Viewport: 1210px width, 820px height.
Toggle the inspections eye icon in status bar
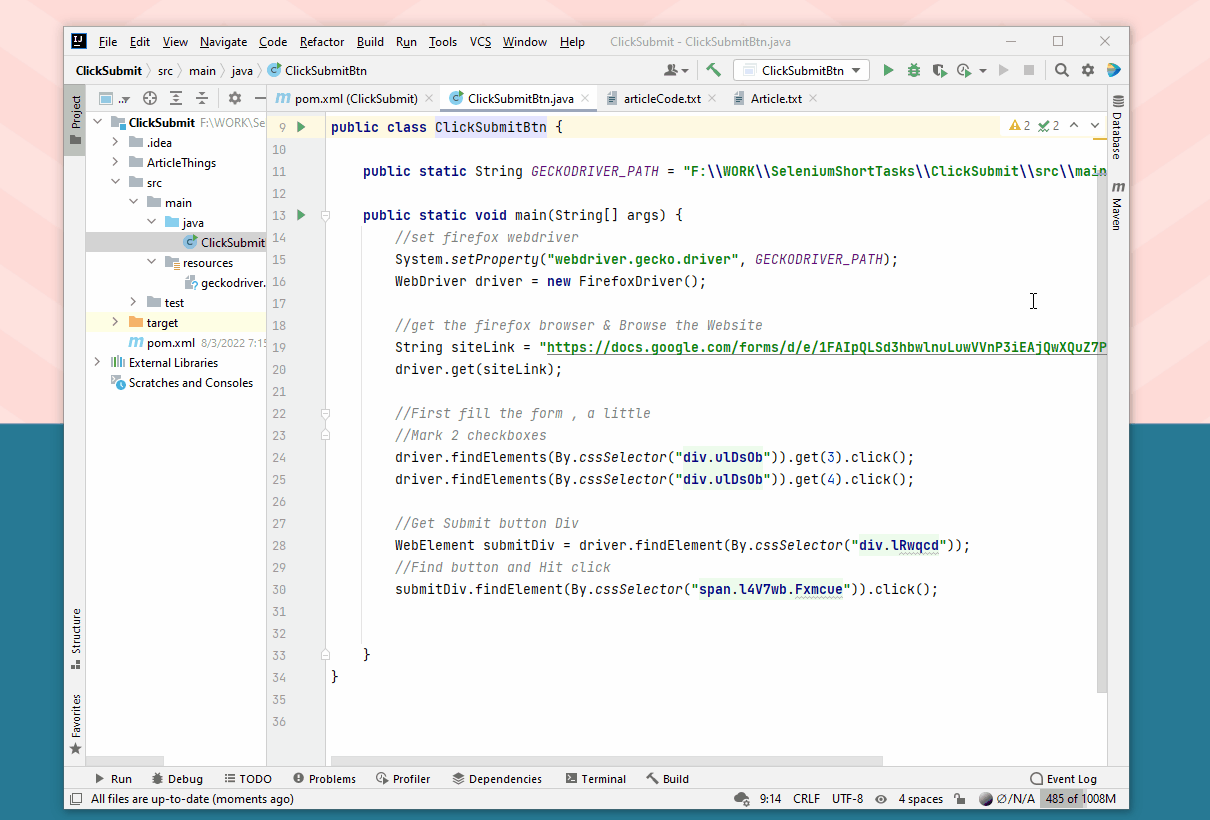tap(881, 799)
